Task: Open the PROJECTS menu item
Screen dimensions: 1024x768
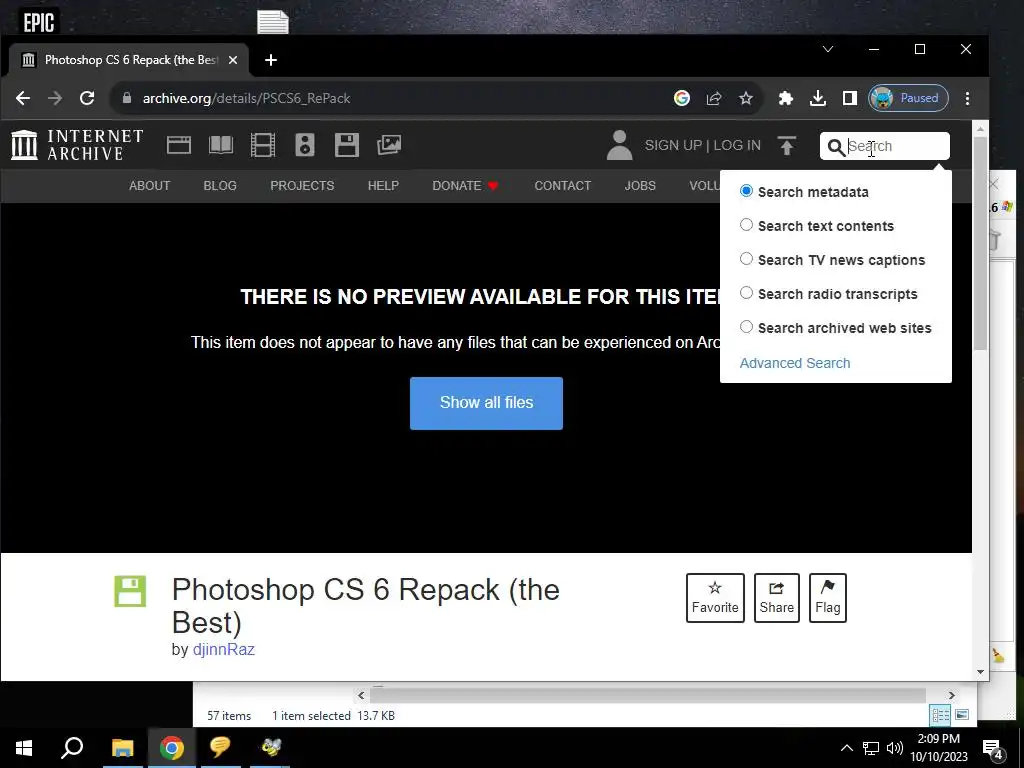Action: click(302, 185)
